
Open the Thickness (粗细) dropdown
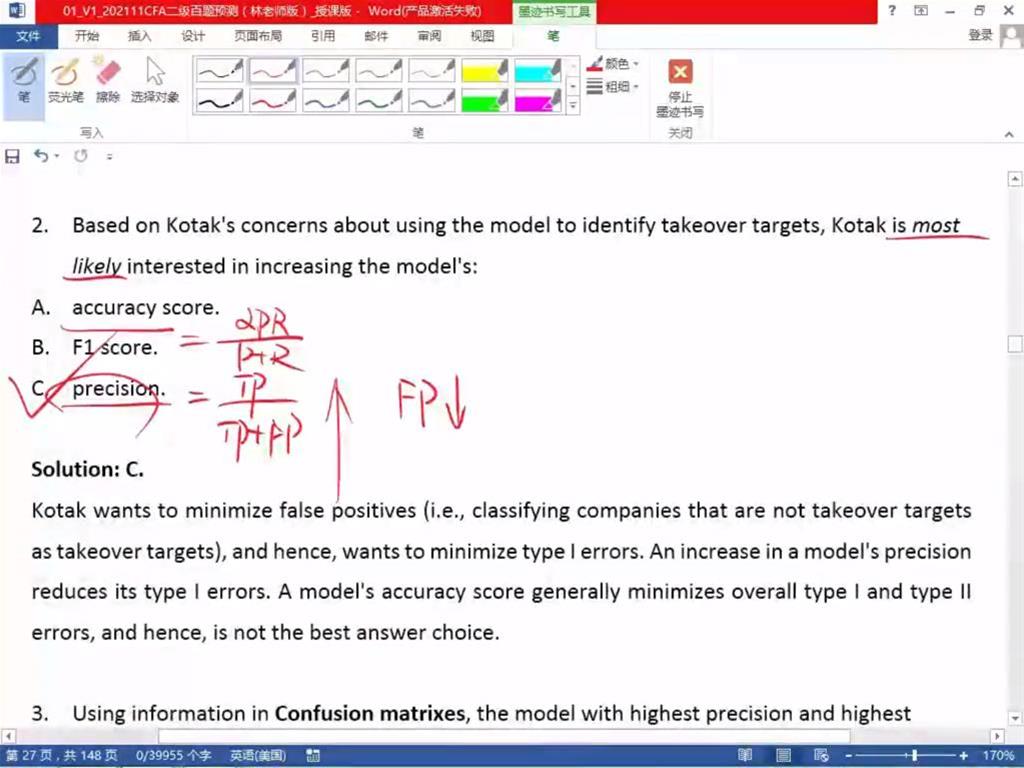pyautogui.click(x=613, y=86)
